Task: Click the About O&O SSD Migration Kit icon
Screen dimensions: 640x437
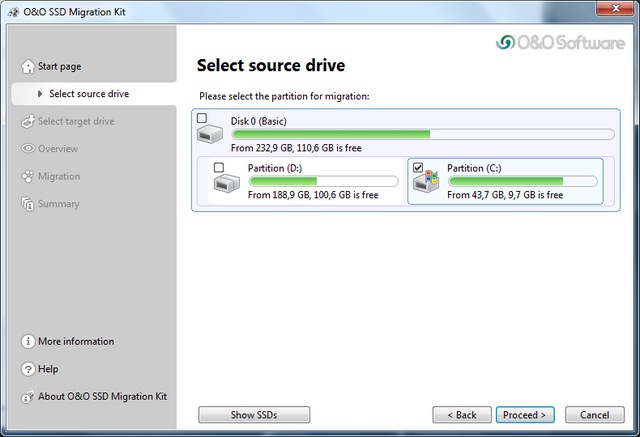Action: [x=28, y=397]
